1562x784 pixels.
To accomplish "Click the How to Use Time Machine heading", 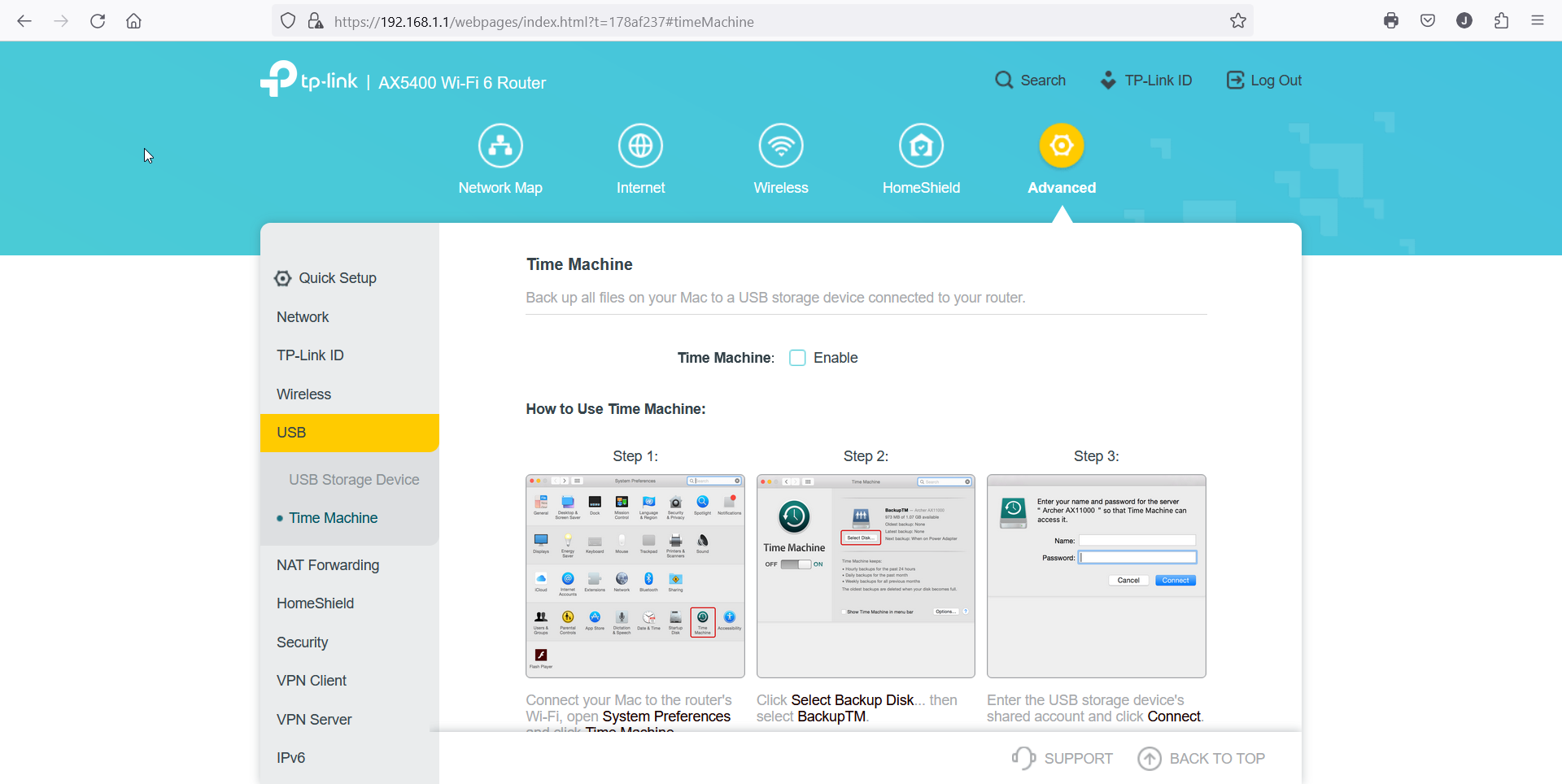I will pyautogui.click(x=616, y=409).
